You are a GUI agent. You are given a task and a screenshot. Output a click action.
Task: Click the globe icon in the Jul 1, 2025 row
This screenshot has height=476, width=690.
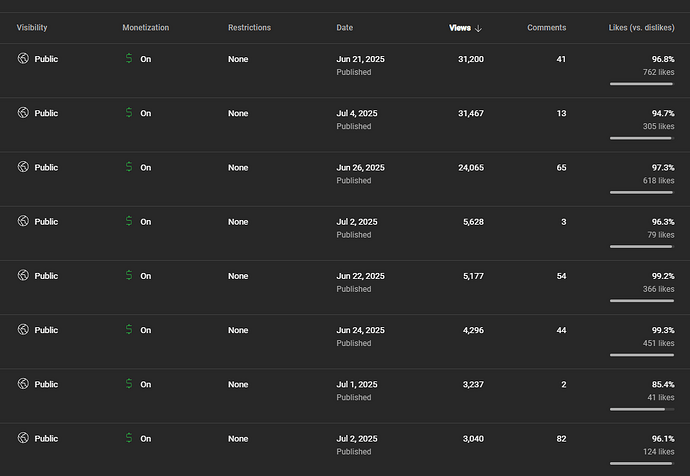(x=23, y=384)
